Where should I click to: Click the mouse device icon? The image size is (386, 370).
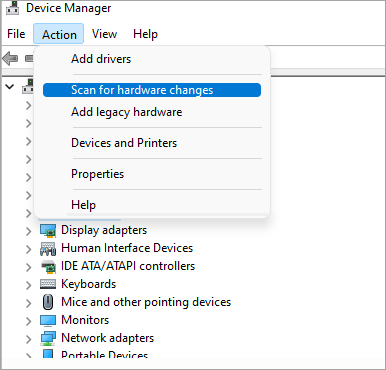(x=48, y=302)
